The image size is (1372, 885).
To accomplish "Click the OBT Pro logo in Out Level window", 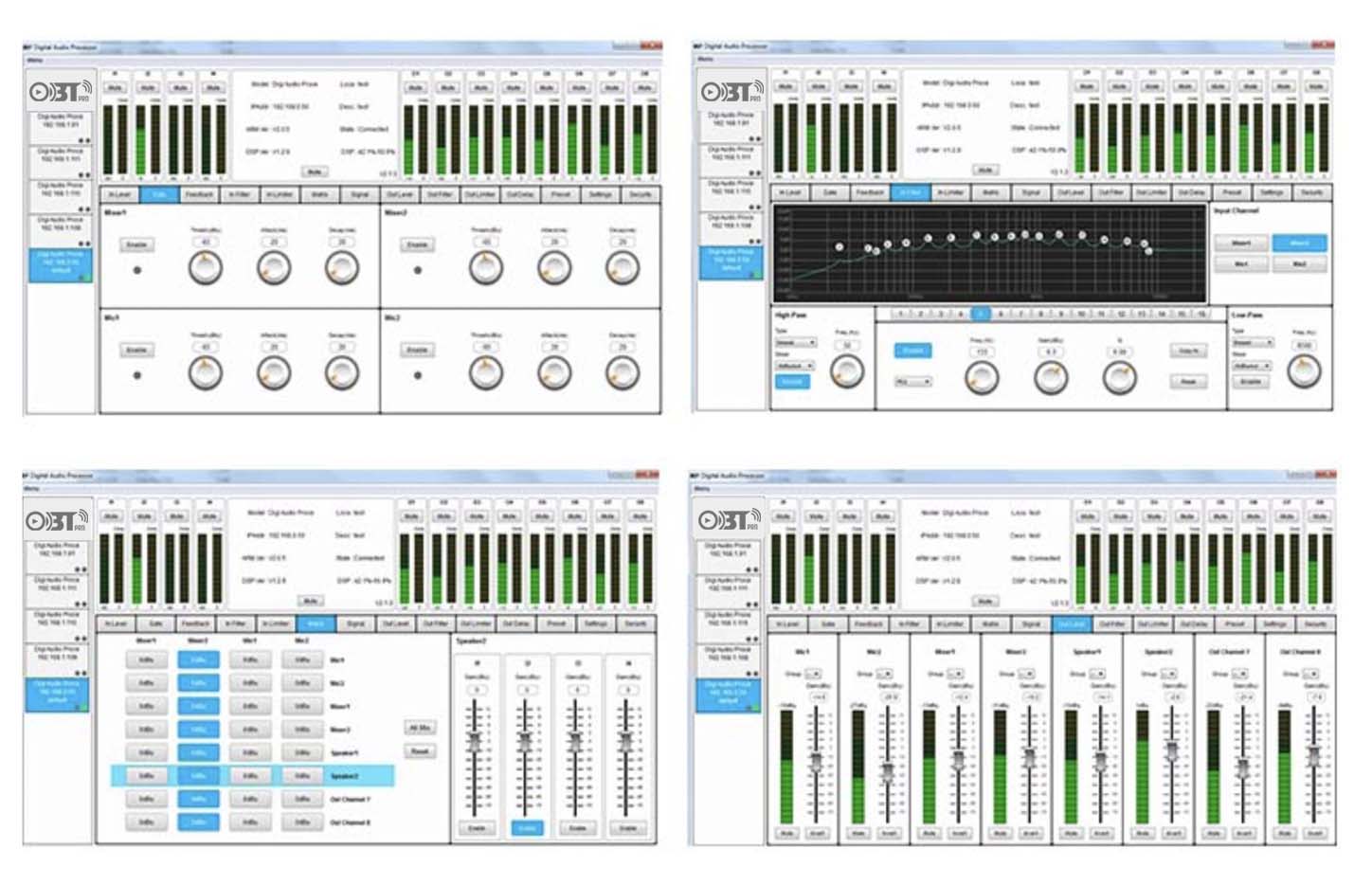I will (730, 520).
